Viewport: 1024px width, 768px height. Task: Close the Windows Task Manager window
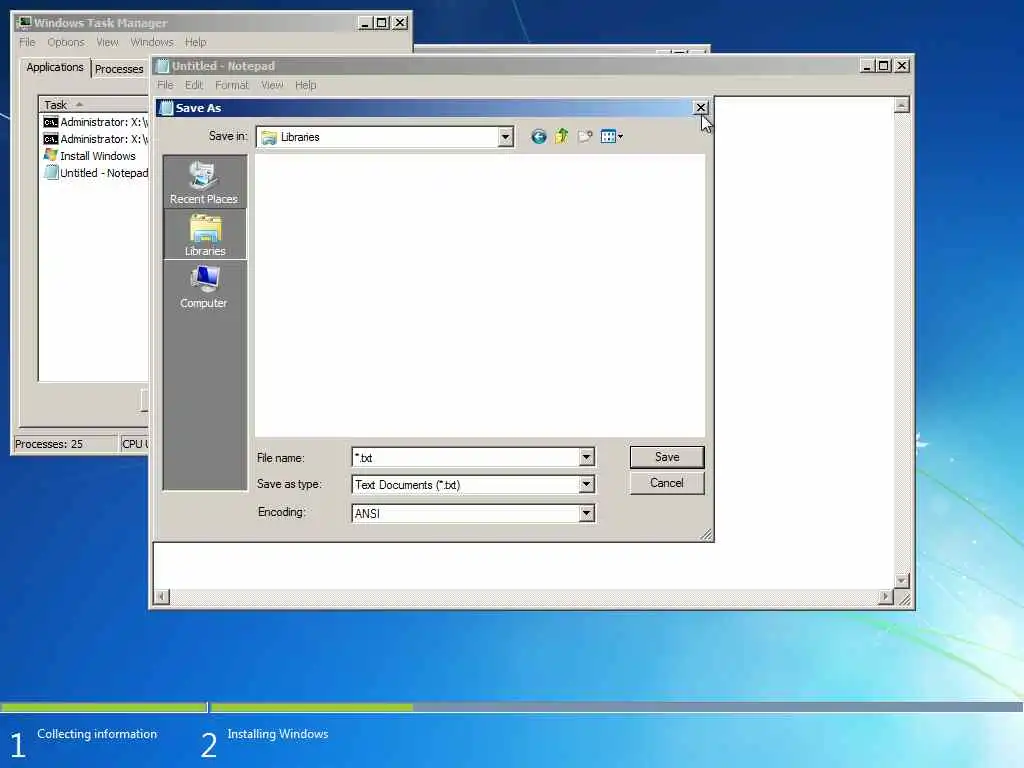coord(400,23)
